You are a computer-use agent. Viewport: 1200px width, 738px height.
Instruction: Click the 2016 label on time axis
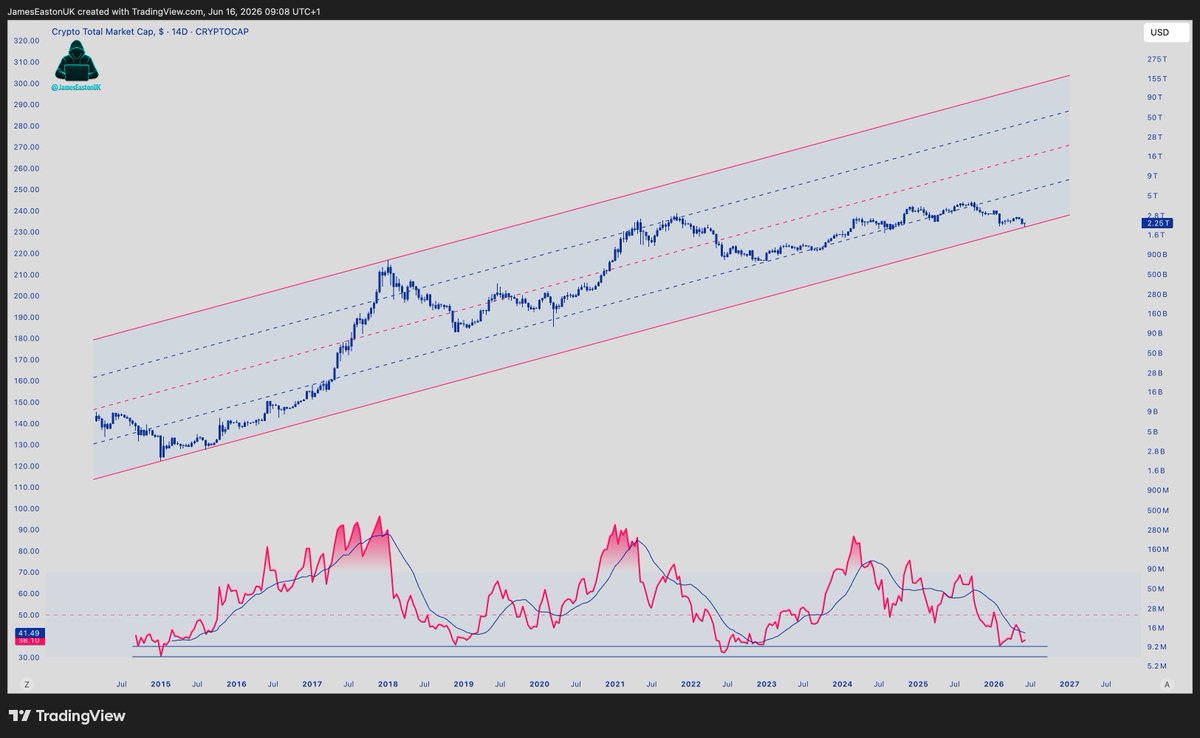coord(236,684)
